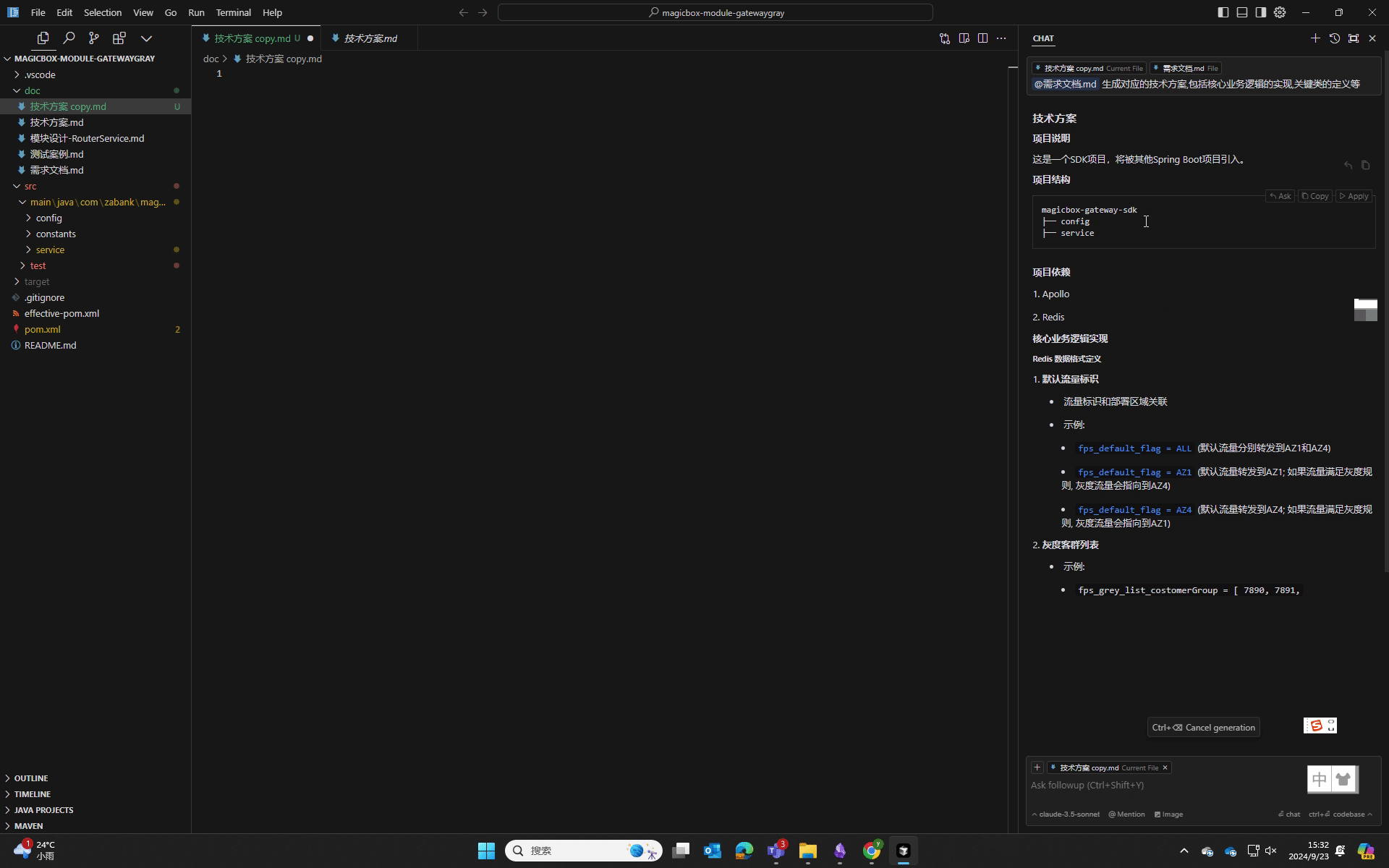Open the Selection menu
This screenshot has height=868, width=1389.
(102, 12)
